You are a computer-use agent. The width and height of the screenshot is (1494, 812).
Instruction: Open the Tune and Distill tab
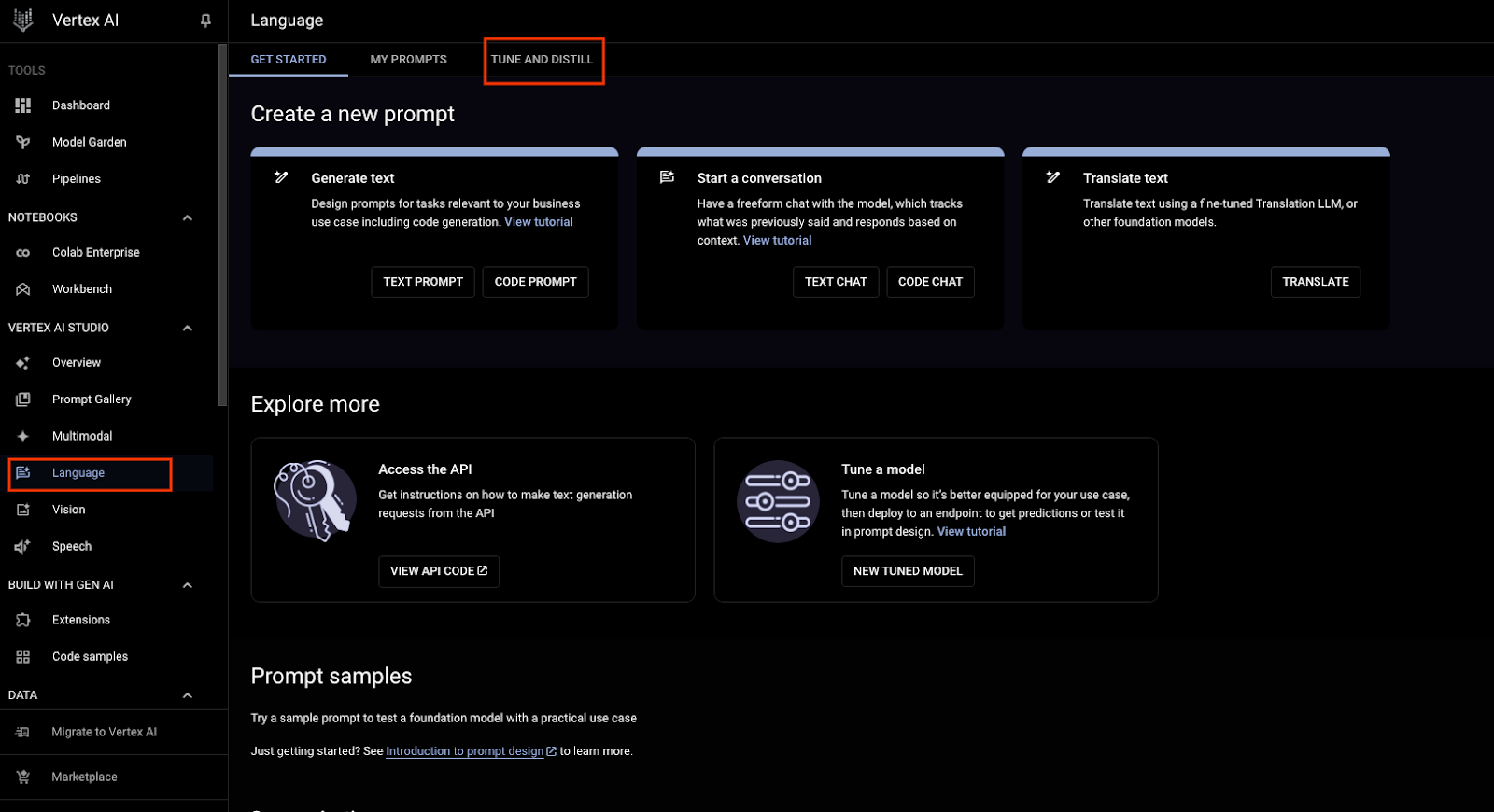543,60
